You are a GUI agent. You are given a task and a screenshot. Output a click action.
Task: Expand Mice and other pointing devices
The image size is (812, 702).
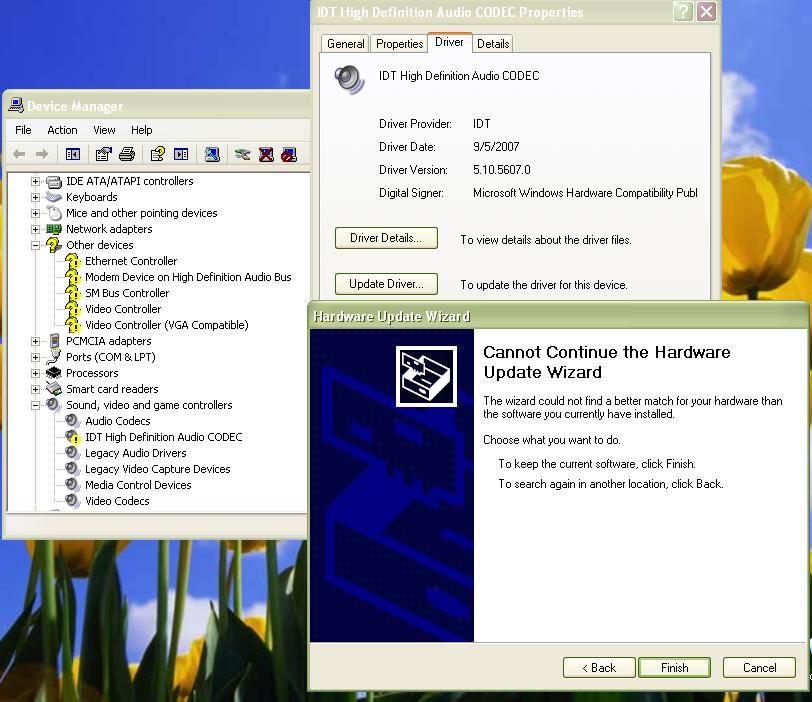tap(35, 213)
